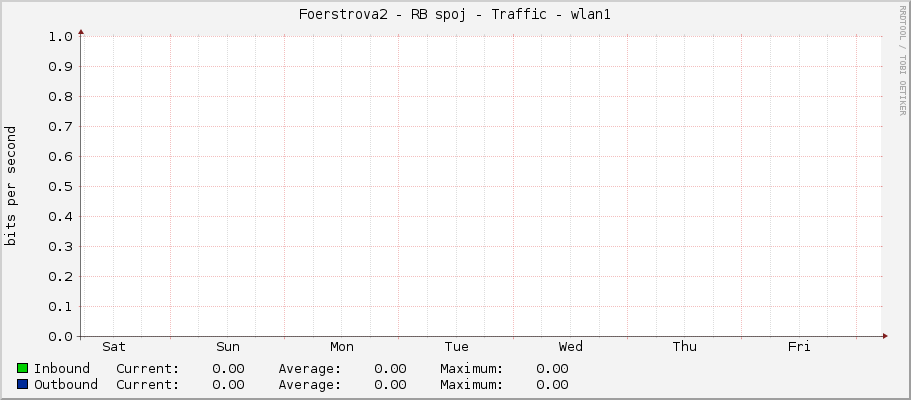Screen dimensions: 911x400
Task: Click the '0.9' y-axis value
Action: (x=61, y=67)
